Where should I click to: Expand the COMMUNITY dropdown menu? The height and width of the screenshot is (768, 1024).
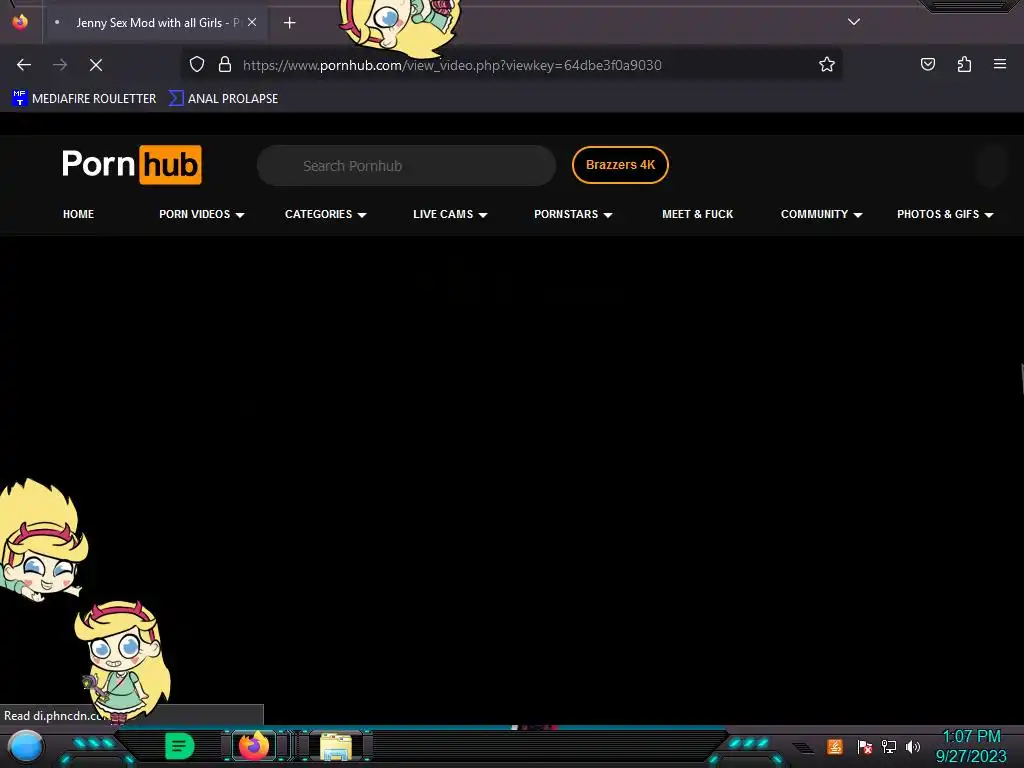point(822,214)
